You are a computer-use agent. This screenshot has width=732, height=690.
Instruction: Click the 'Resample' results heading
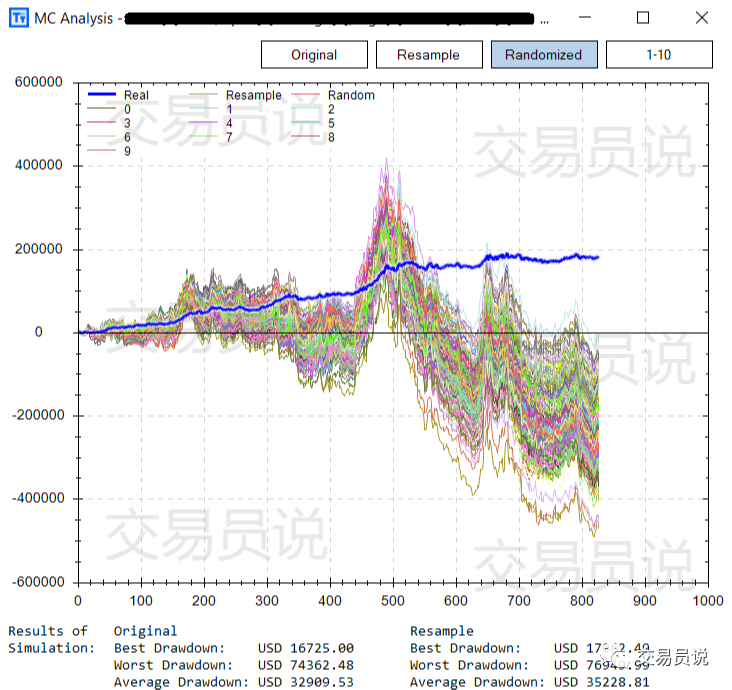click(442, 631)
